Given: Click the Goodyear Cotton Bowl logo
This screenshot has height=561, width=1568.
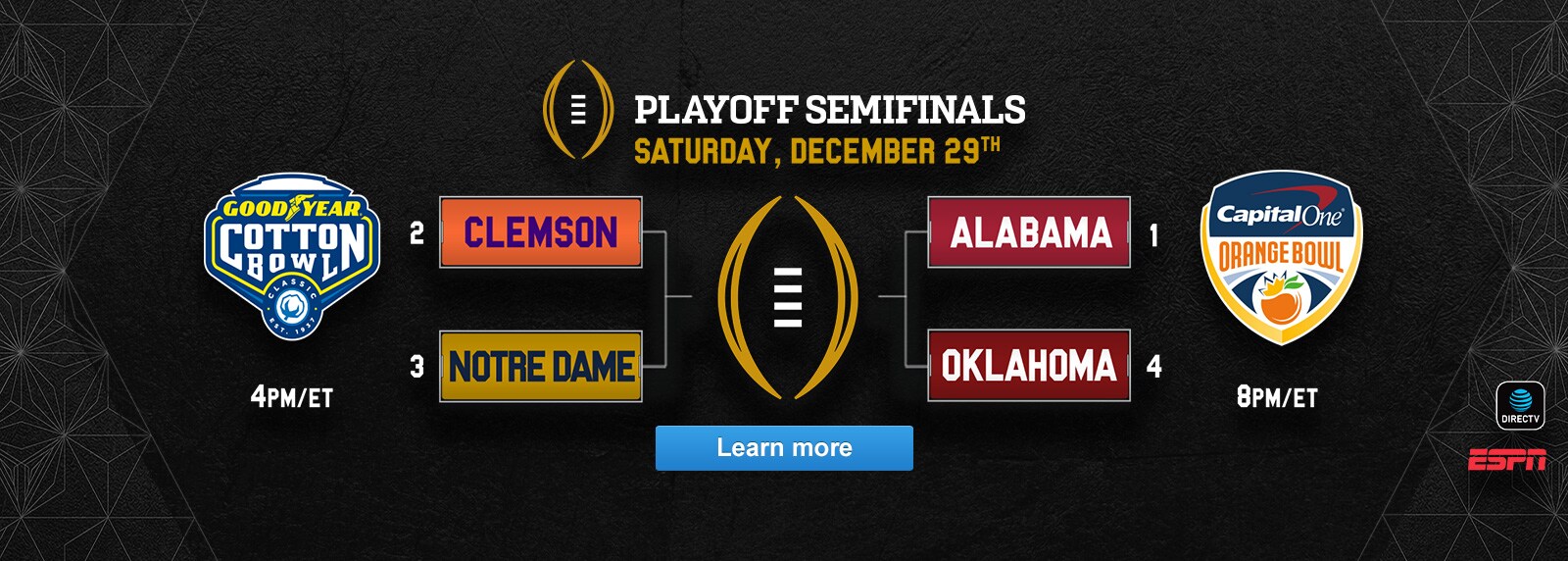Looking at the screenshot, I should point(291,255).
